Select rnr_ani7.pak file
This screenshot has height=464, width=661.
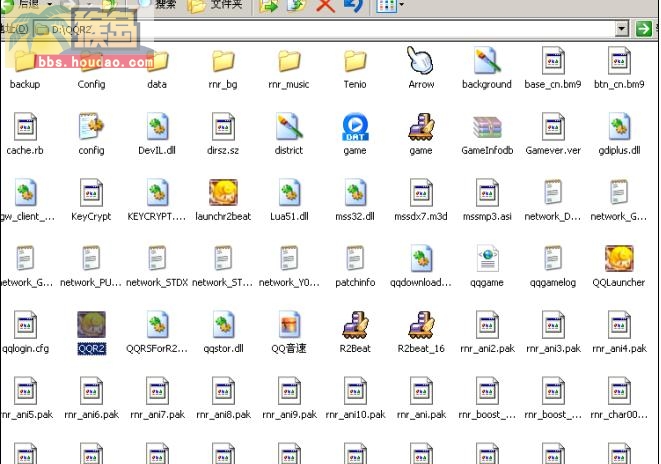tap(157, 399)
